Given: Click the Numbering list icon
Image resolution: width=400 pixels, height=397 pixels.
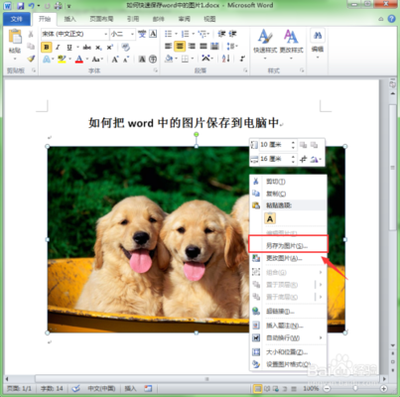Looking at the screenshot, I should click(x=185, y=34).
